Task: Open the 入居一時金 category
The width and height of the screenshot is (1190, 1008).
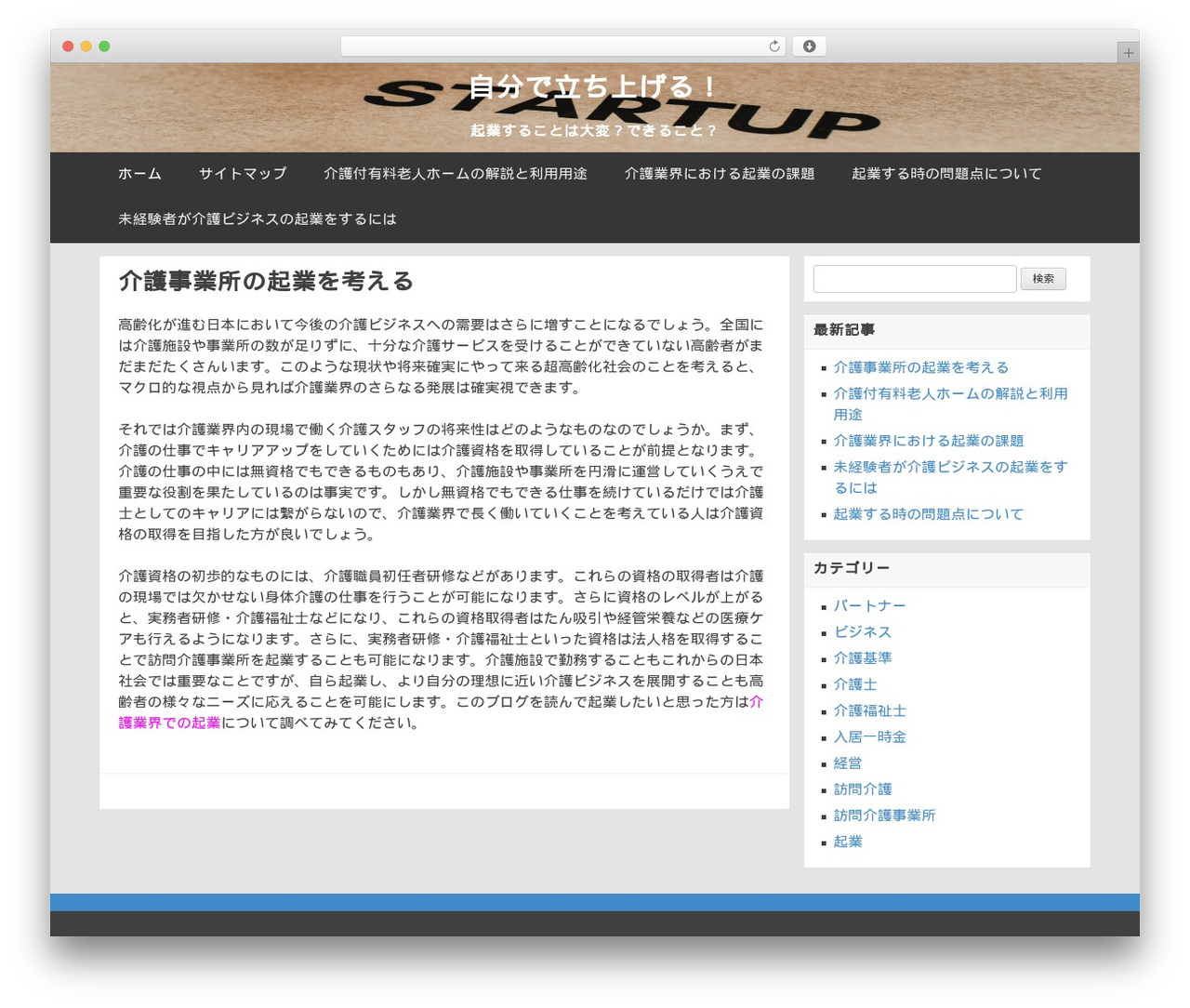Action: (x=869, y=736)
